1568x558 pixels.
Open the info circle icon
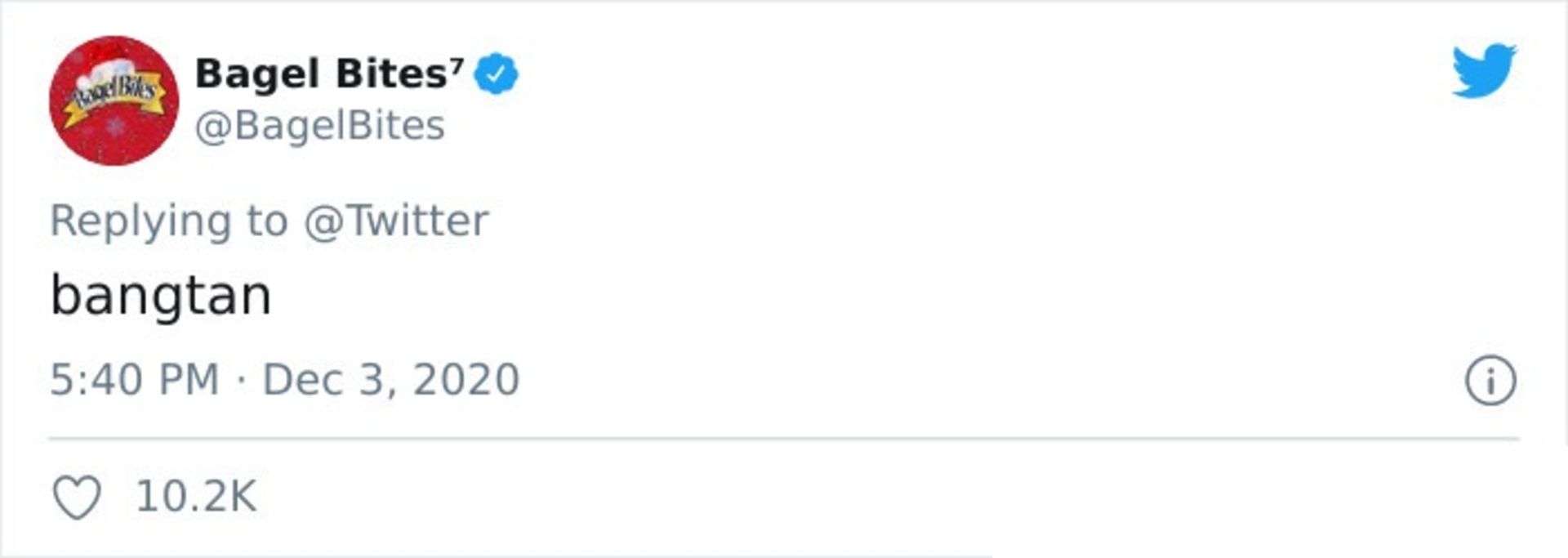[x=1490, y=381]
